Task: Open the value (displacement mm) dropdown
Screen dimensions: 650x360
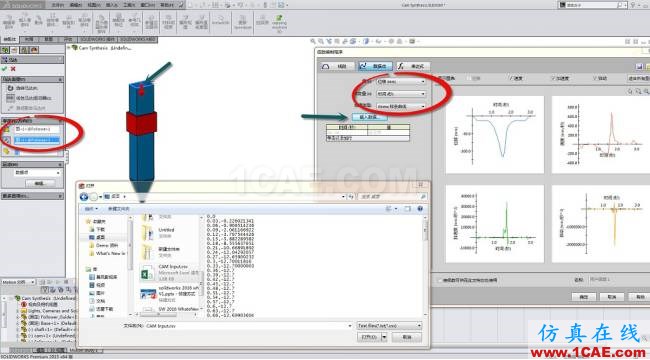Action: pos(401,82)
